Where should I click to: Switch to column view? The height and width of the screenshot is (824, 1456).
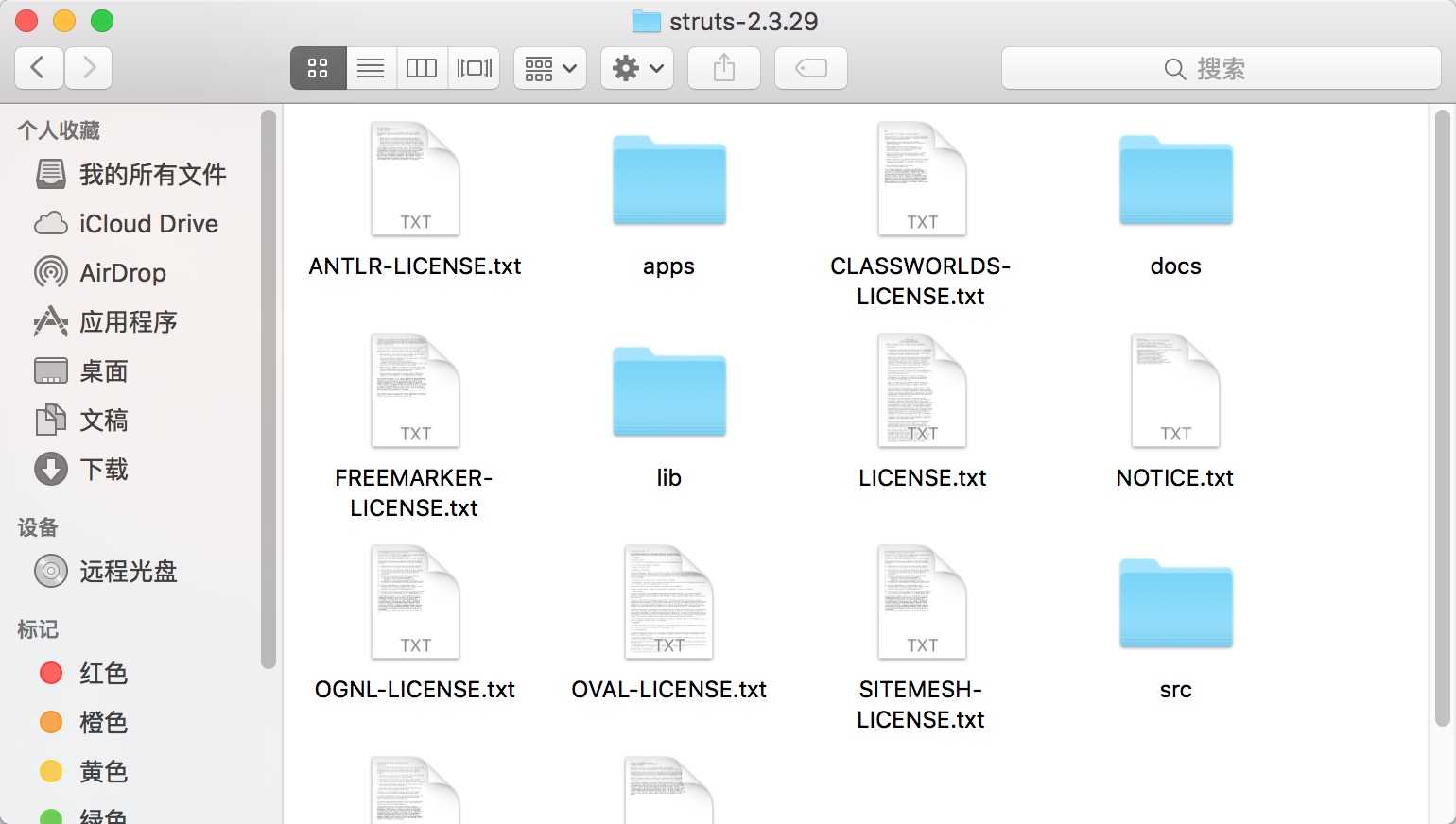tap(422, 68)
